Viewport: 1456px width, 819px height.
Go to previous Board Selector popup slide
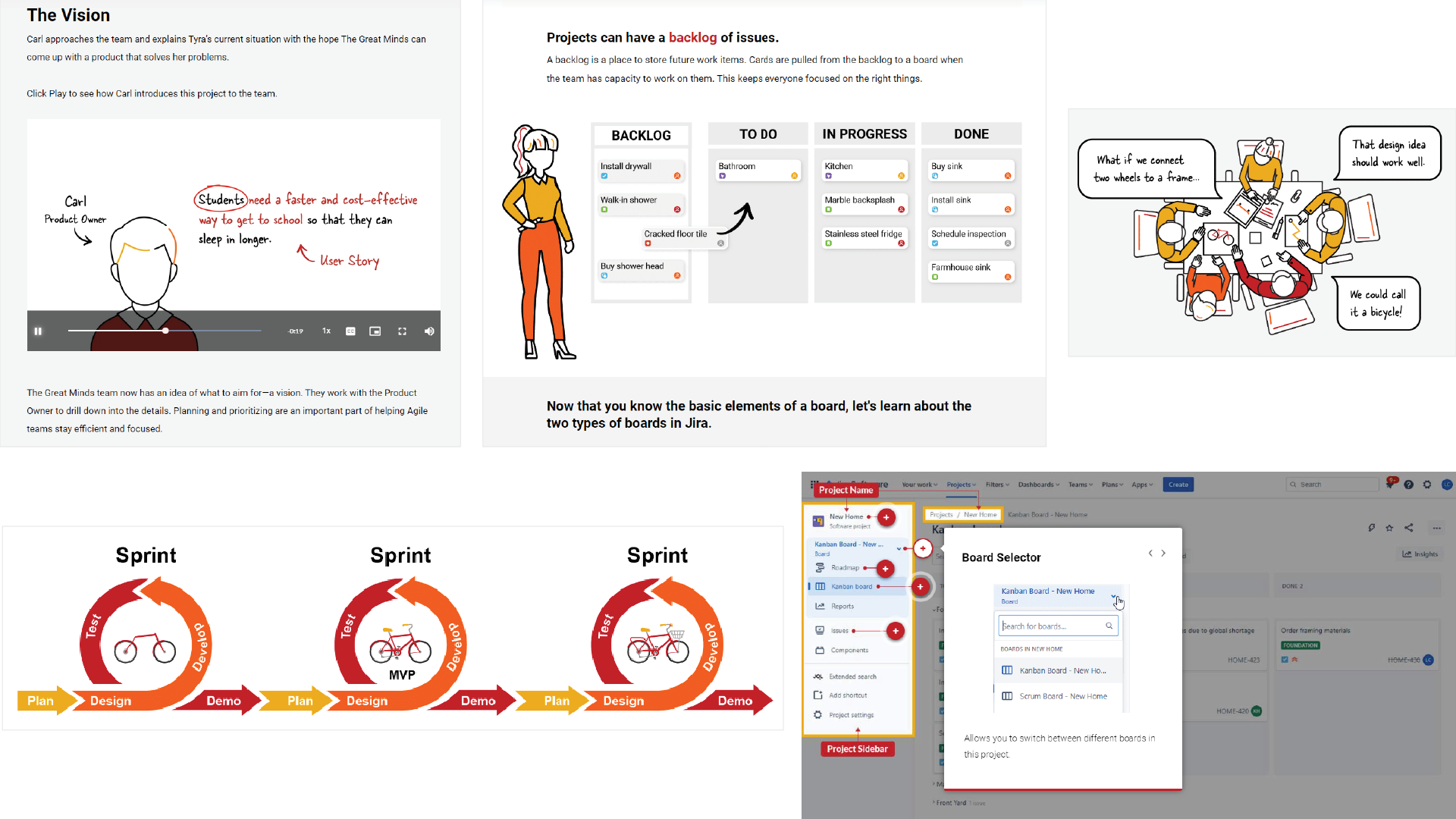(1150, 554)
